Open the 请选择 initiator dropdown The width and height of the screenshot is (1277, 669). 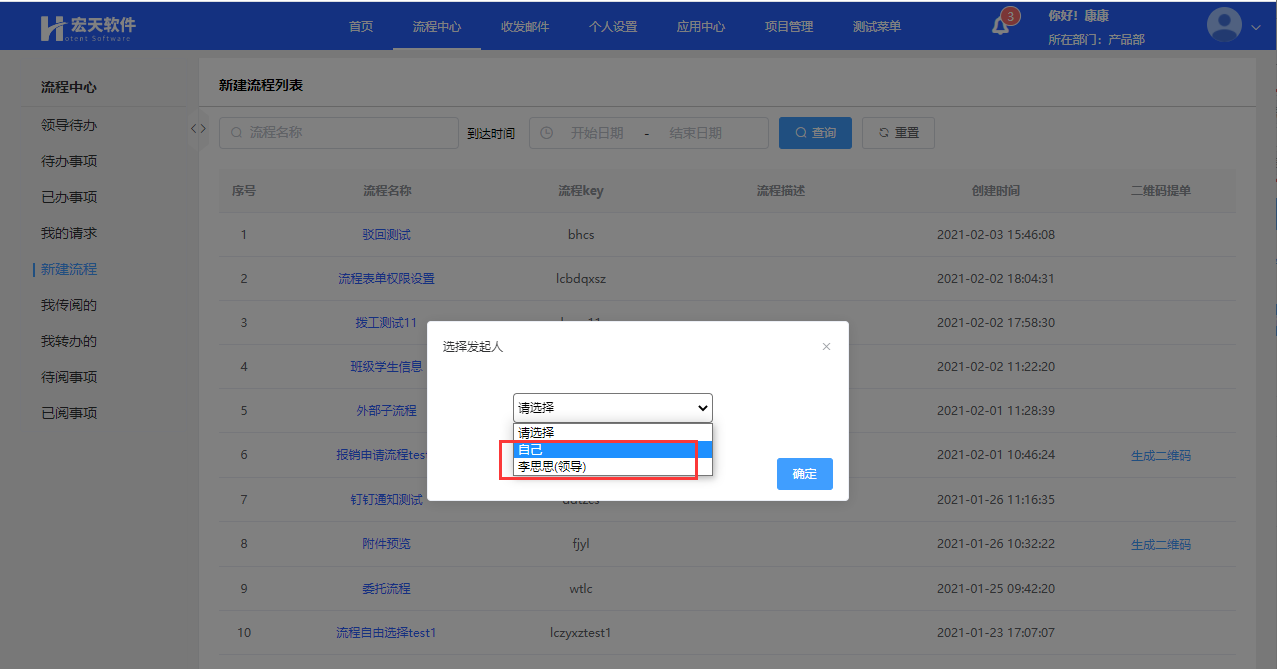tap(612, 408)
